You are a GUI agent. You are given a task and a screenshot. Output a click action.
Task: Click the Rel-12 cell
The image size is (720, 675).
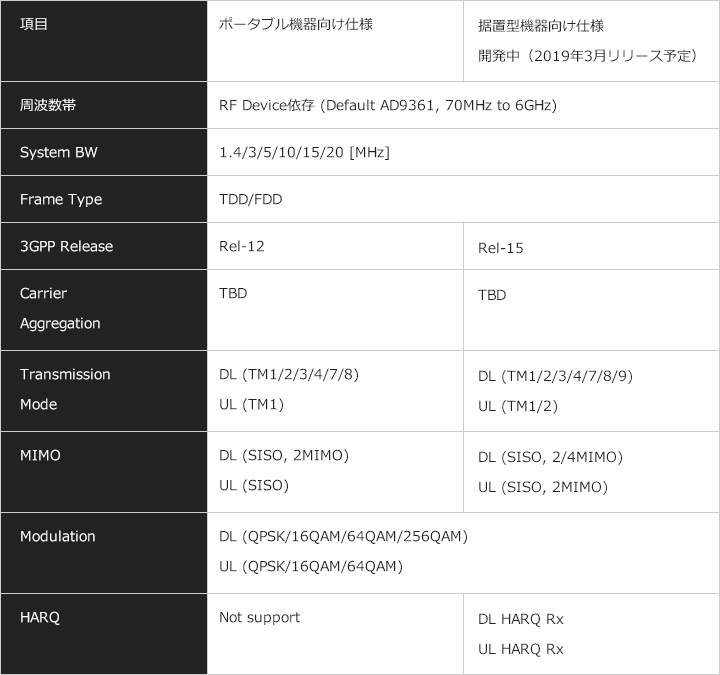pyautogui.click(x=335, y=246)
